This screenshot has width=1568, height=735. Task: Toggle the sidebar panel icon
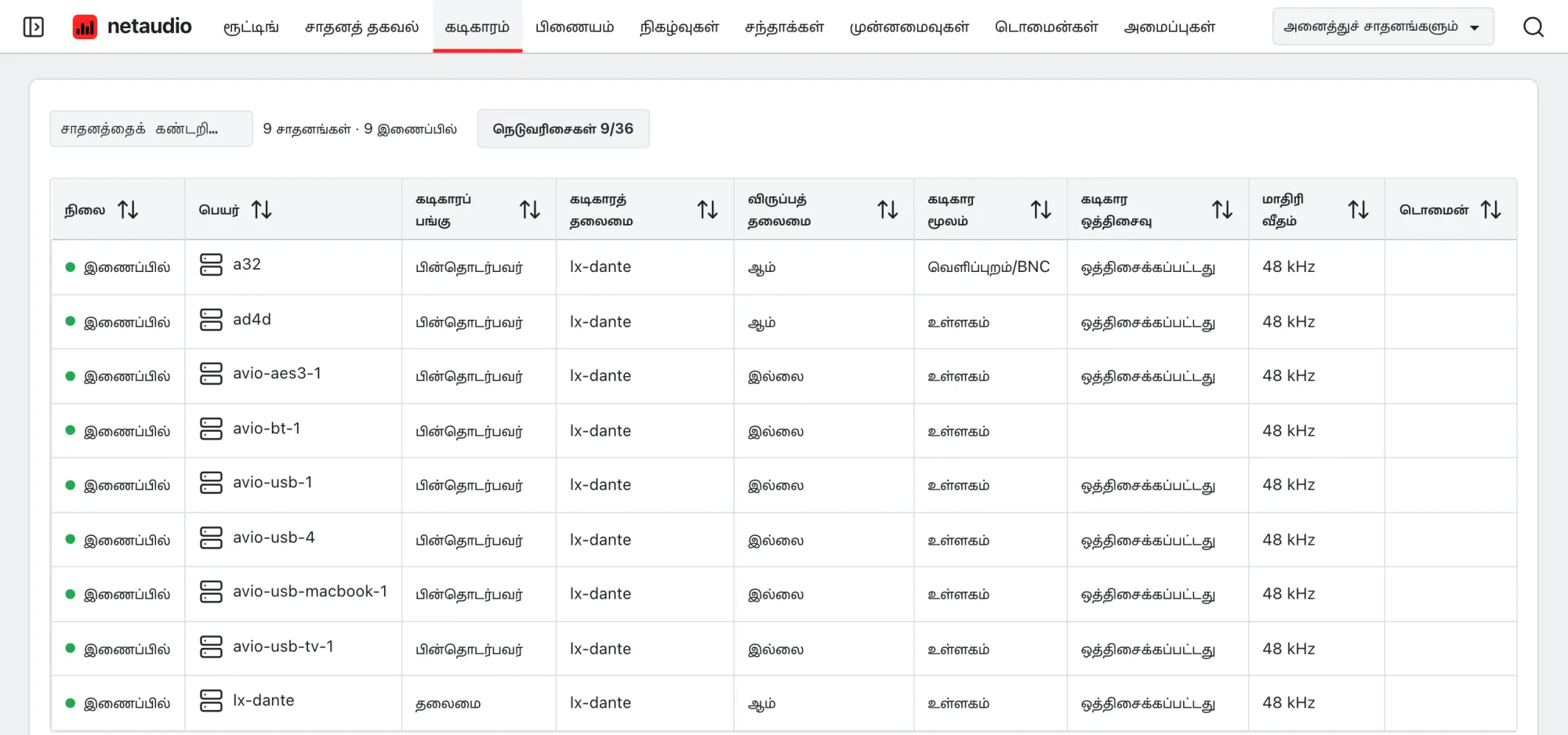click(x=33, y=27)
